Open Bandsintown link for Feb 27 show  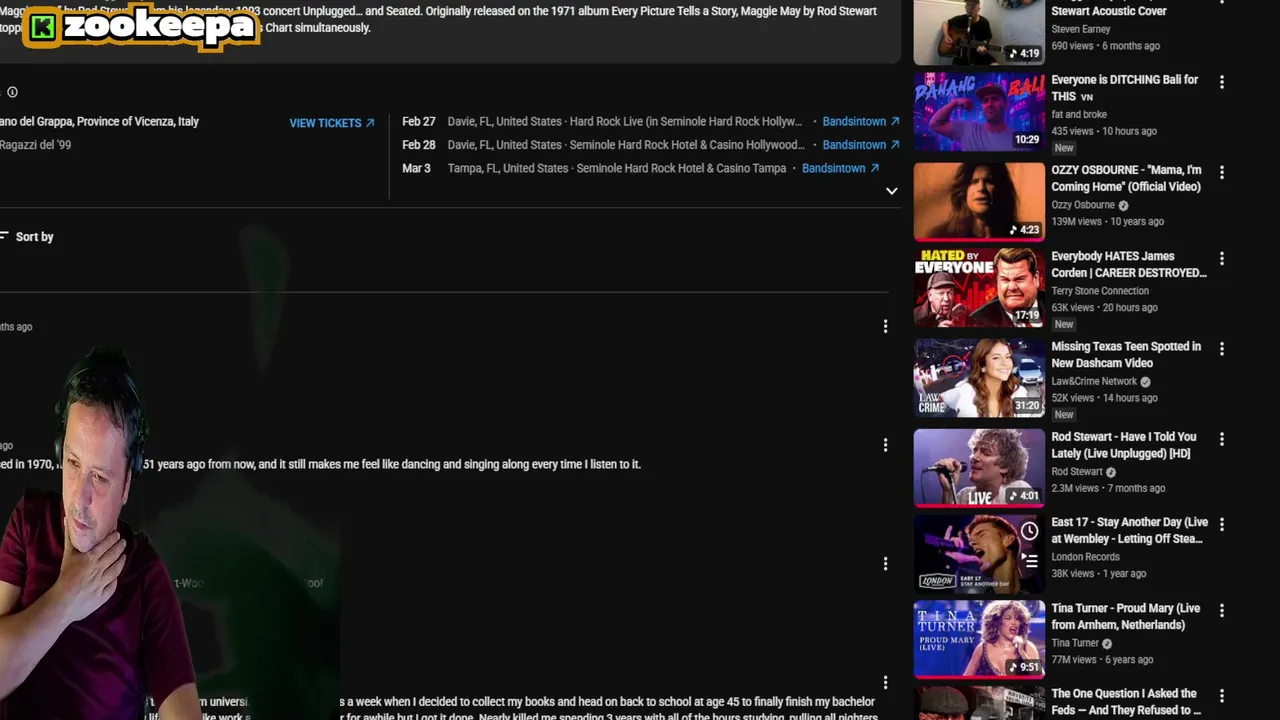(x=861, y=121)
